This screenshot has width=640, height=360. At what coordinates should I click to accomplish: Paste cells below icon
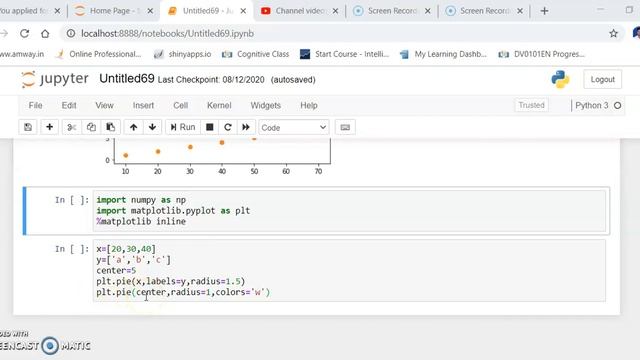click(x=110, y=127)
